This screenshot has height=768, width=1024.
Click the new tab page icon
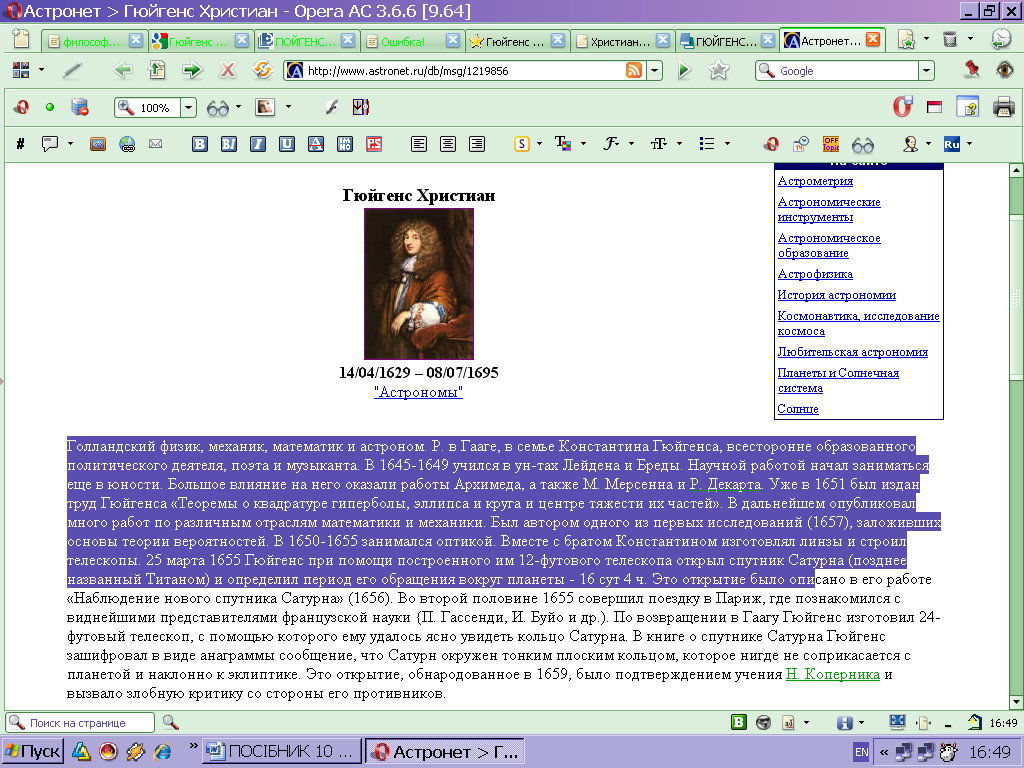click(22, 40)
